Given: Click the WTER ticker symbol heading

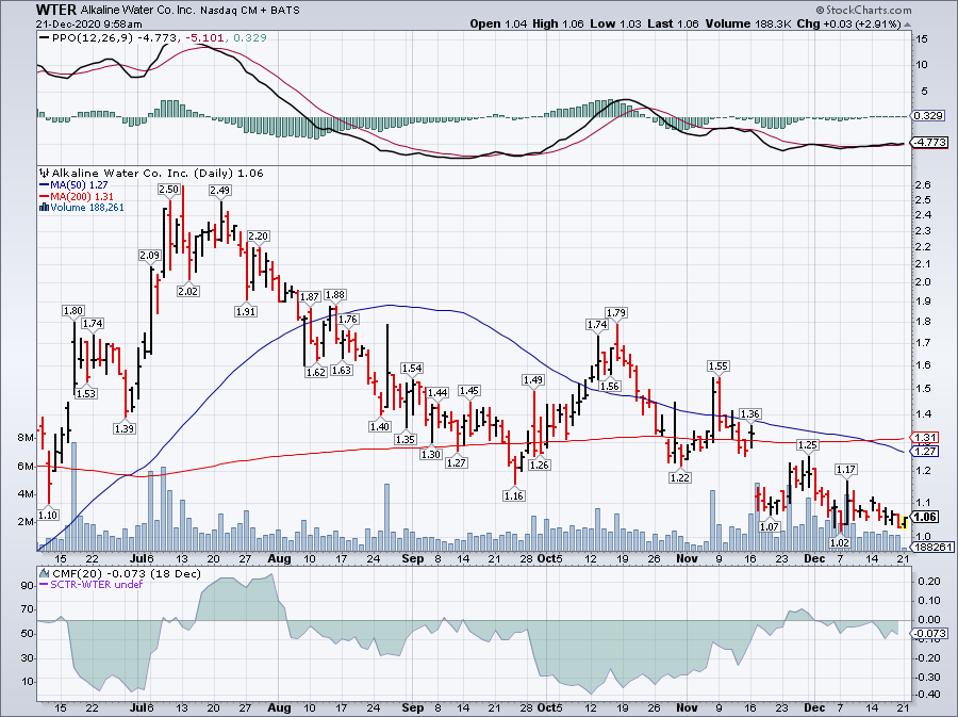Looking at the screenshot, I should tap(56, 10).
